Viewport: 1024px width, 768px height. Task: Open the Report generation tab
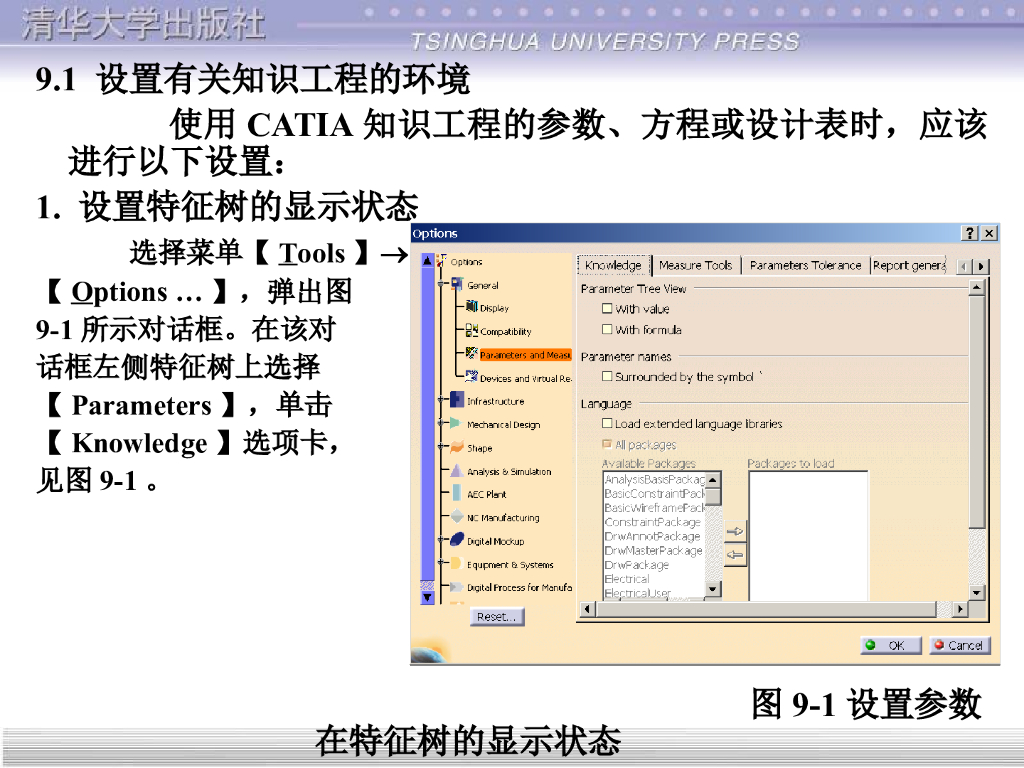[909, 265]
